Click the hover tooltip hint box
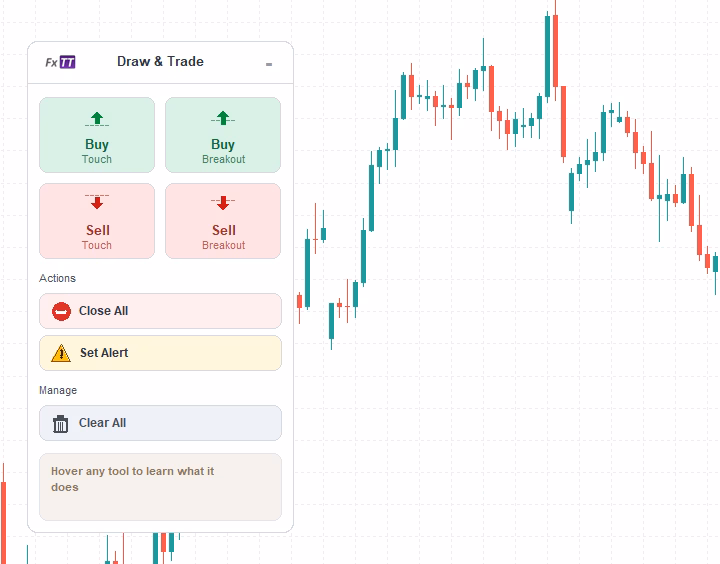This screenshot has height=564, width=720. point(160,487)
